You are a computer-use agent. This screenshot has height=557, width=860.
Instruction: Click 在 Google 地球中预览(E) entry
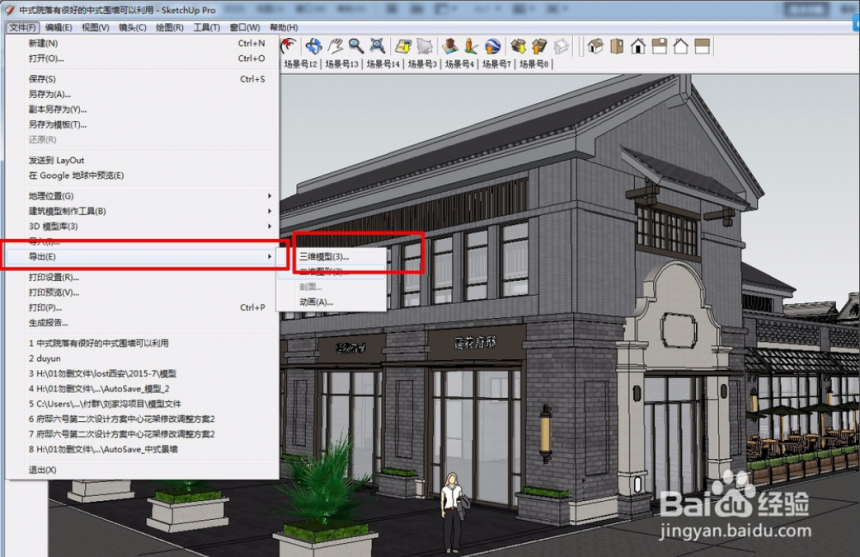point(142,175)
